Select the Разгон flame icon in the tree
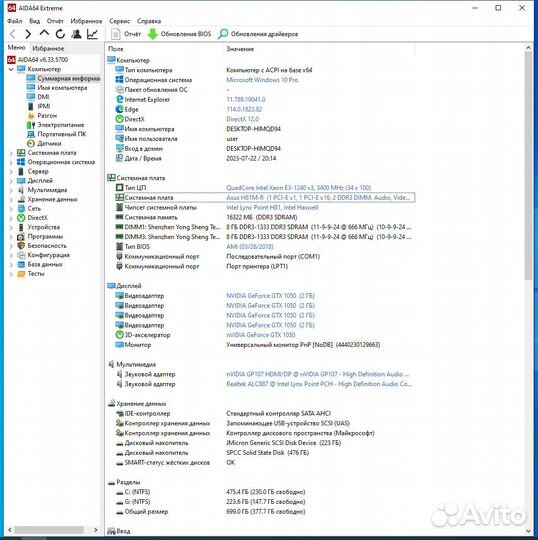Image resolution: width=538 pixels, height=540 pixels. pos(31,115)
